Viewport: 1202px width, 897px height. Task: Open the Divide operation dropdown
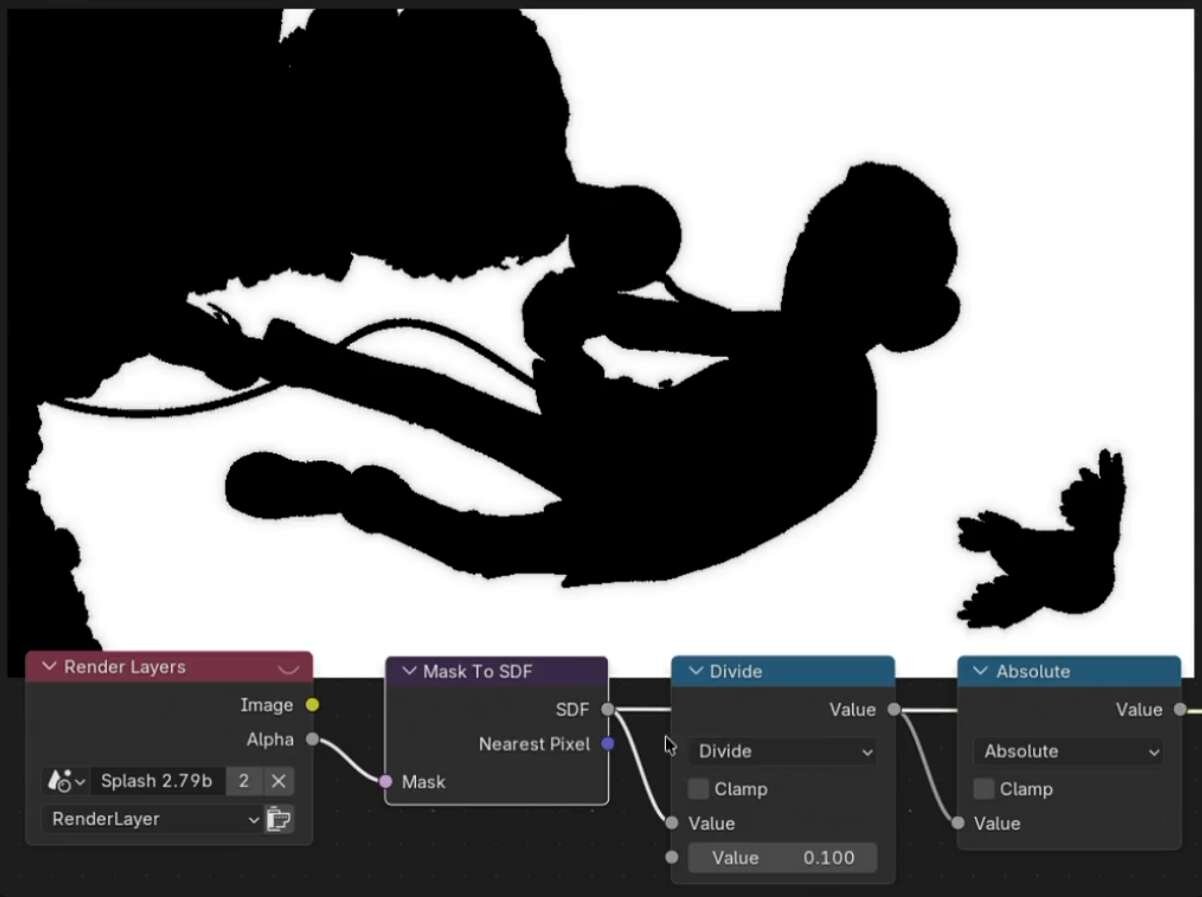coord(782,752)
